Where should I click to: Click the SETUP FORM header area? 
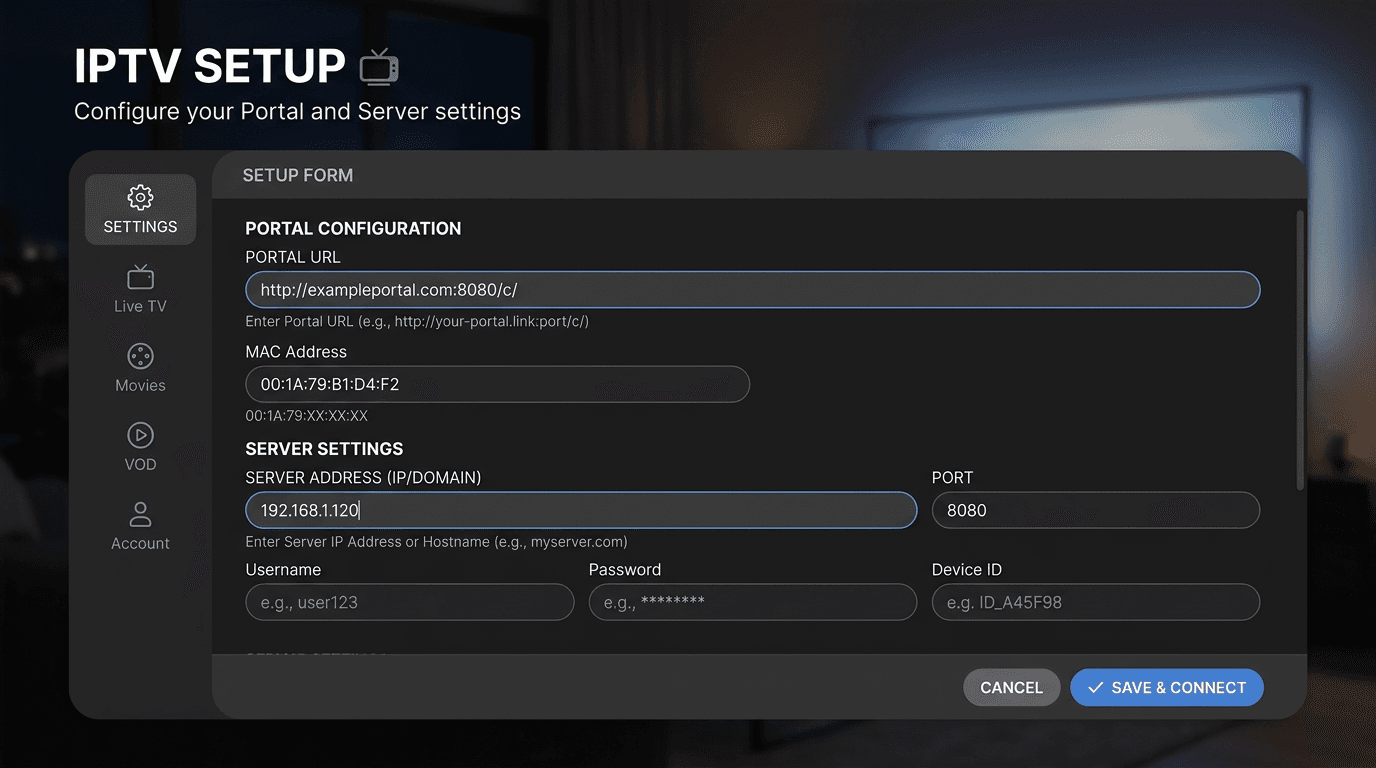[297, 175]
